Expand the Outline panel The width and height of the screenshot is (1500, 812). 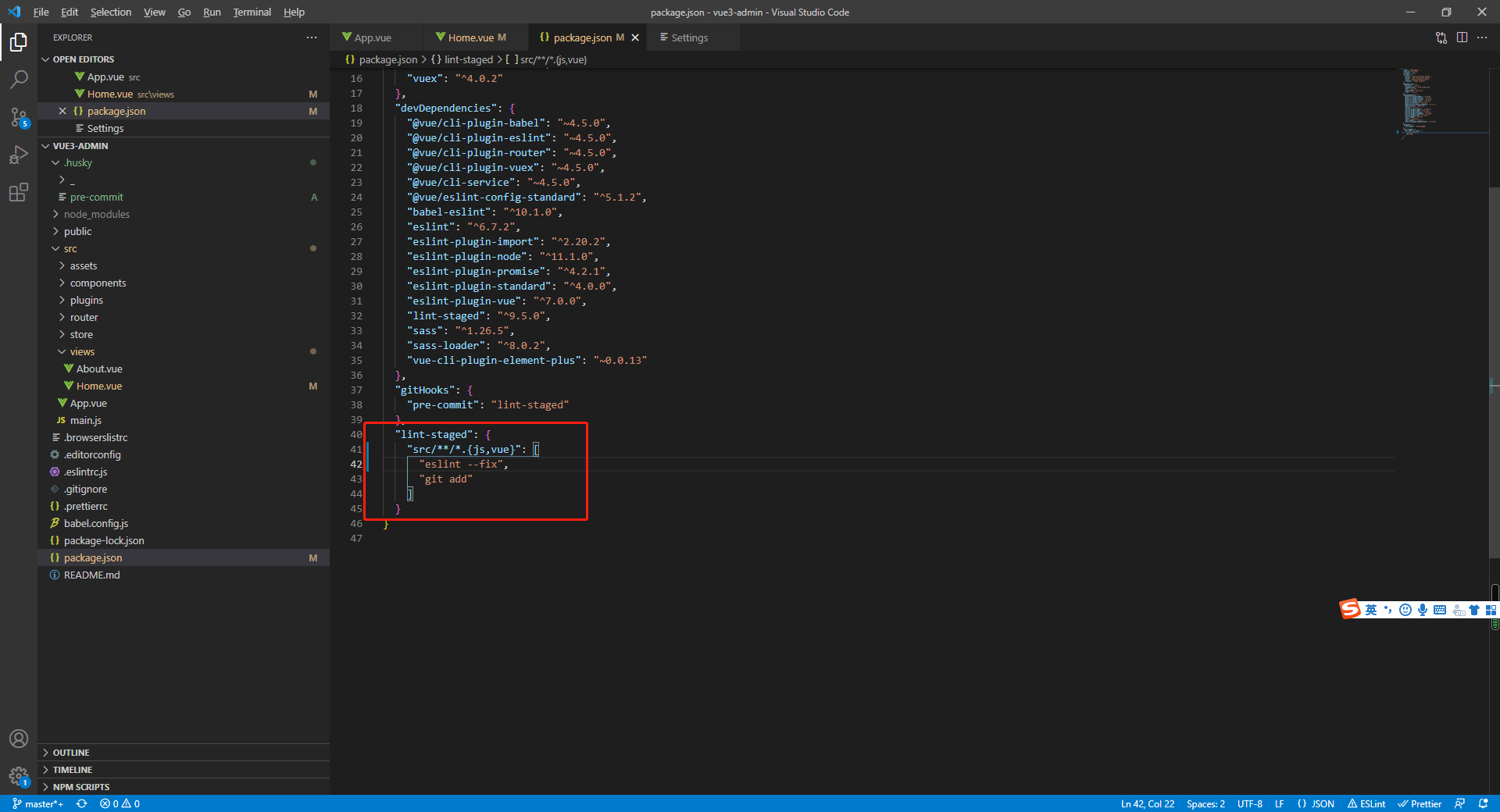(183, 753)
